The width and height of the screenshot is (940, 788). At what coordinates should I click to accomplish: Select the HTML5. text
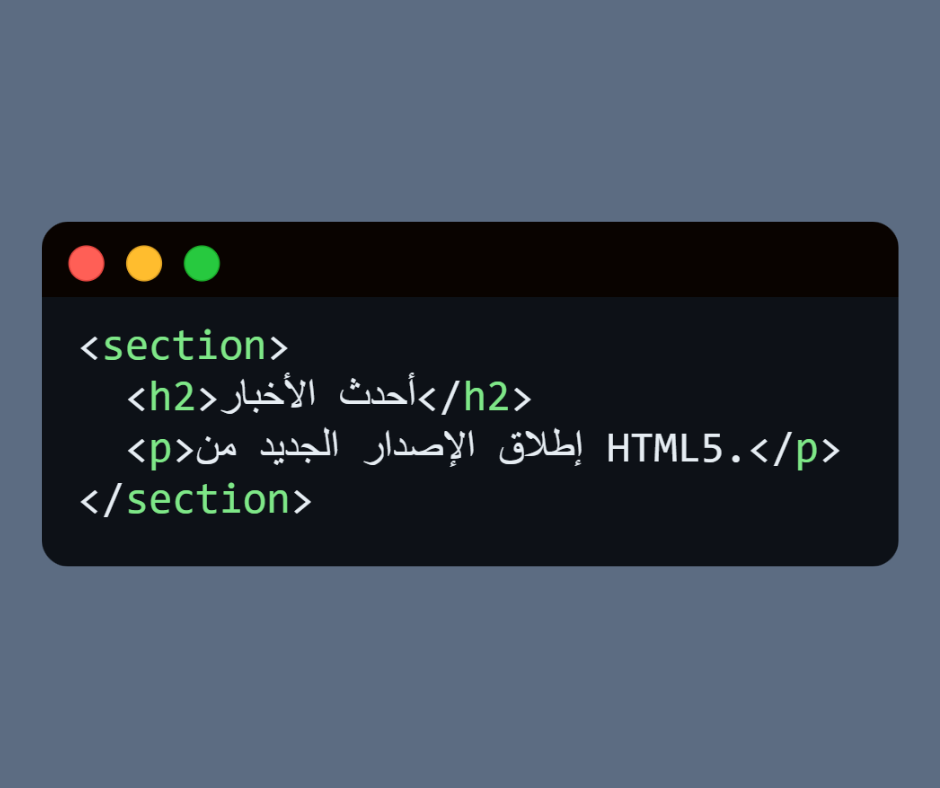(x=677, y=449)
